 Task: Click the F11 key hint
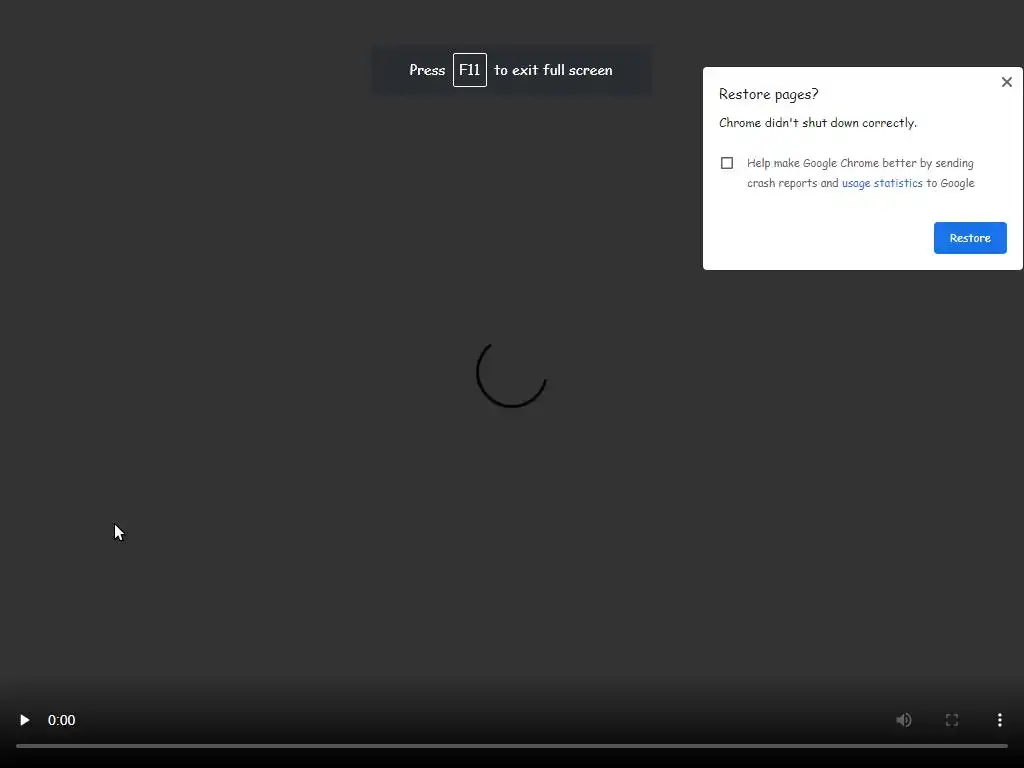click(x=470, y=70)
